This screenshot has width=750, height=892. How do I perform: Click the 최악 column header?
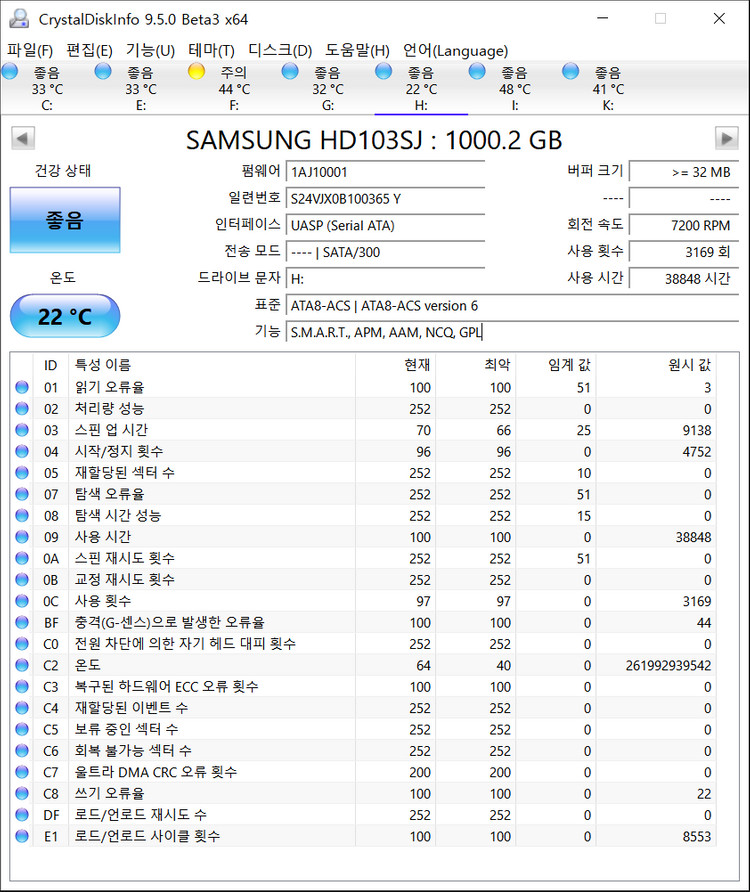pos(476,365)
